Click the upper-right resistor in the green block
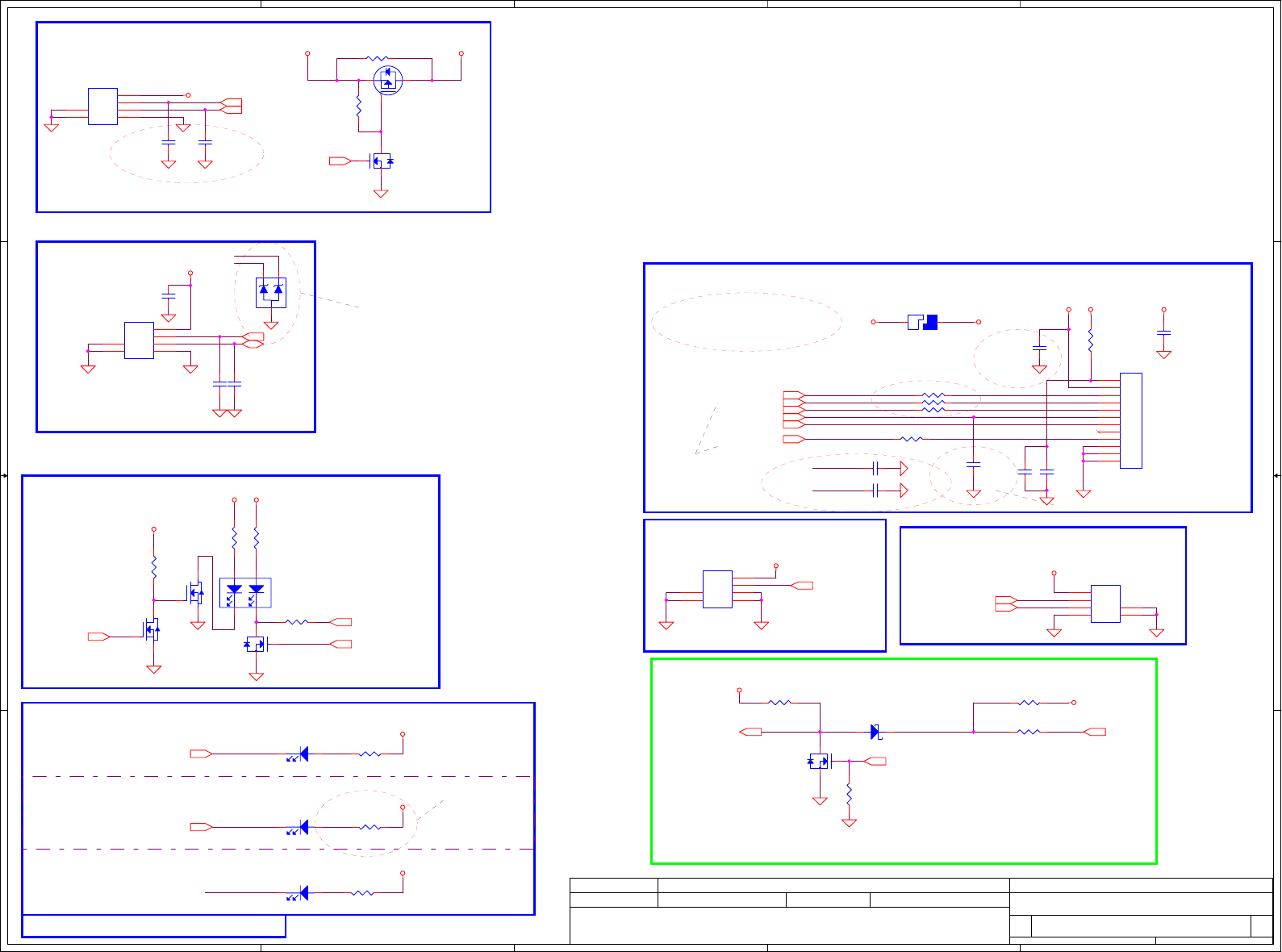 [1029, 703]
